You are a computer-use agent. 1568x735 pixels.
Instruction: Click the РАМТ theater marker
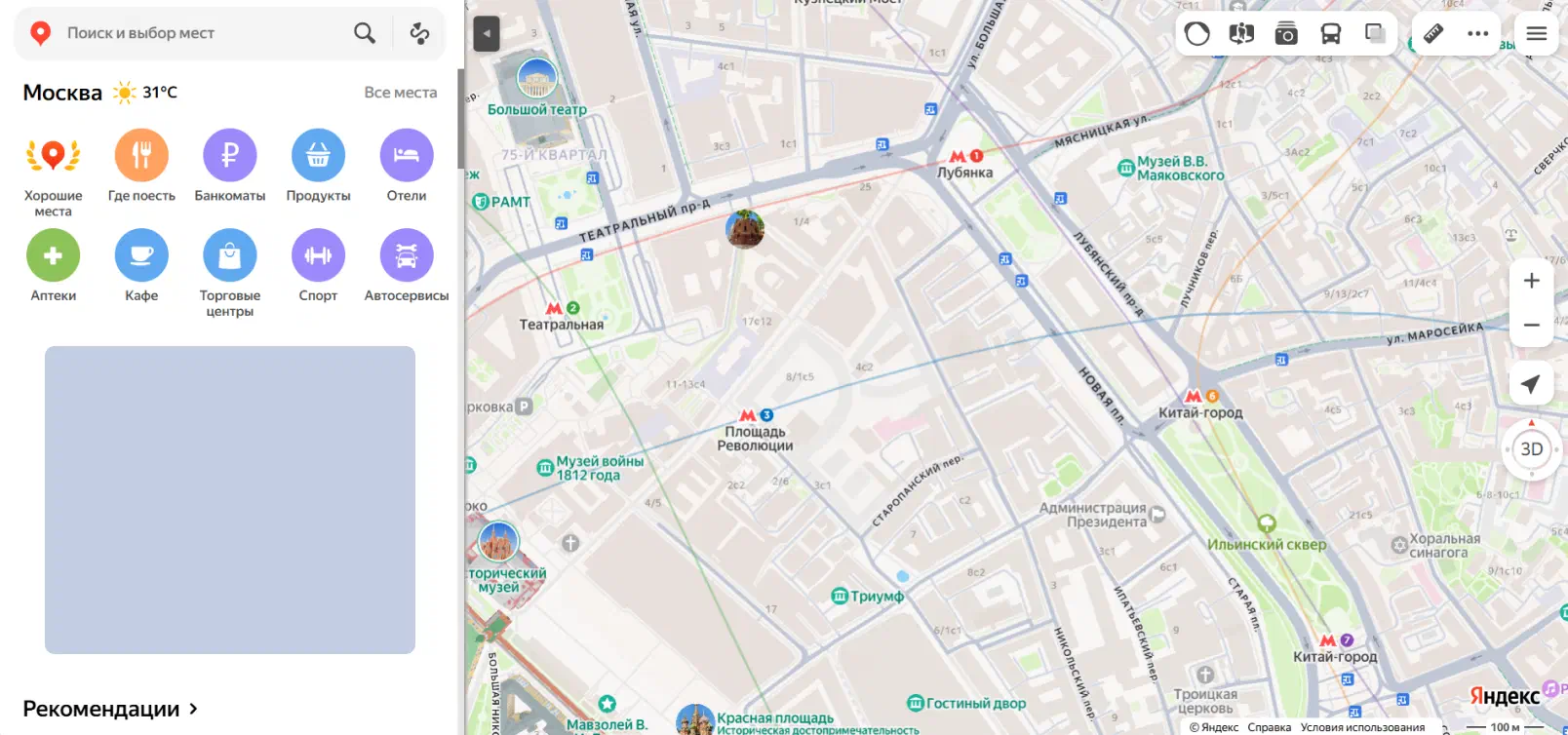(x=501, y=202)
